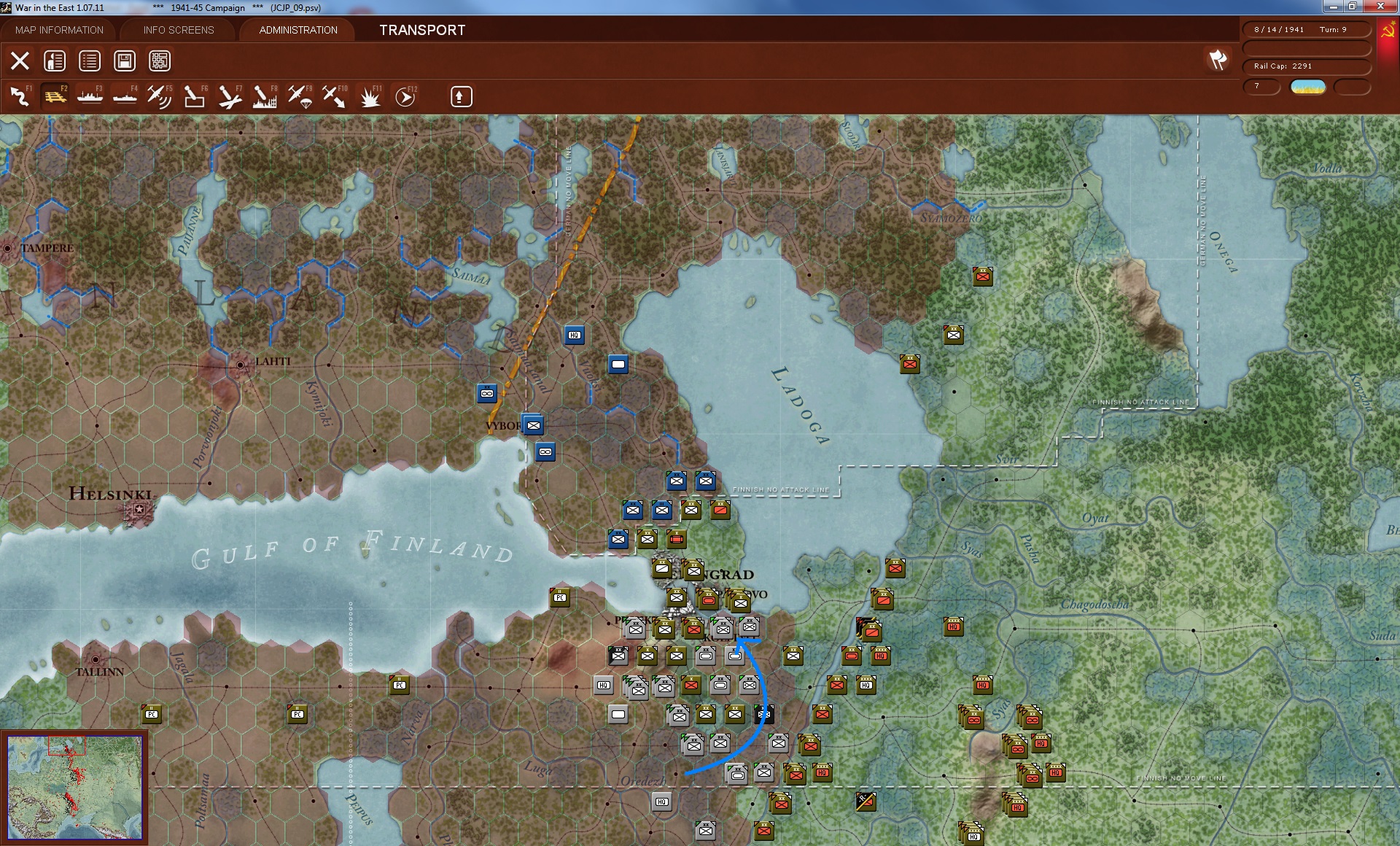This screenshot has width=1400, height=846.
Task: Select the blank blue counter near Vuoksi
Action: coord(618,364)
